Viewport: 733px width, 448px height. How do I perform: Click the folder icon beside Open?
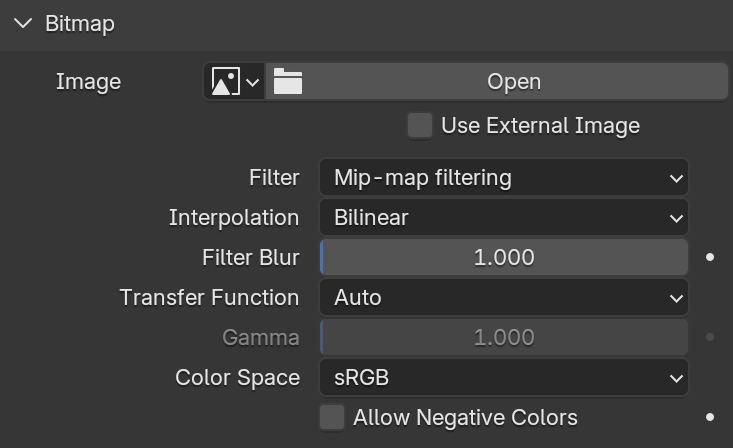pos(287,81)
